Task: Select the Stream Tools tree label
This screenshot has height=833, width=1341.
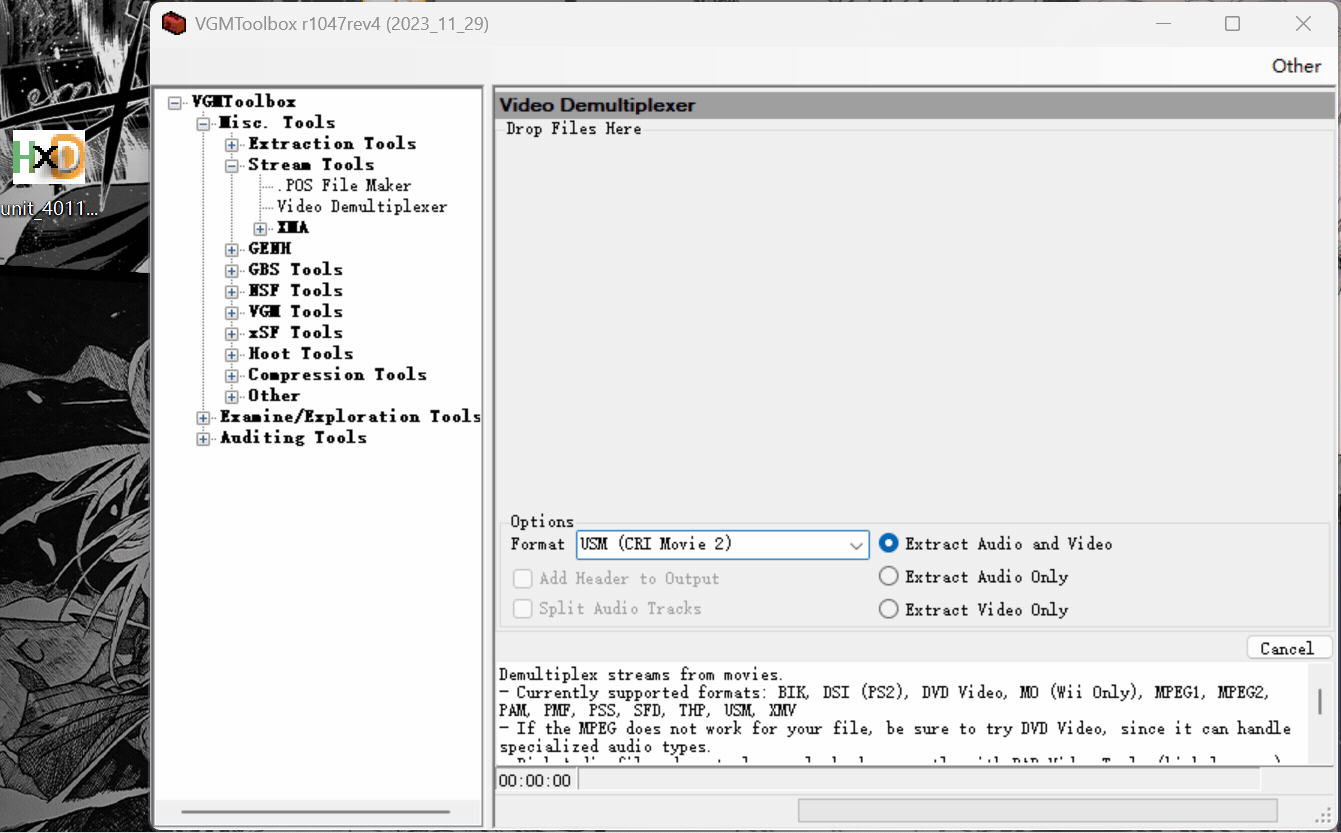Action: coord(312,165)
